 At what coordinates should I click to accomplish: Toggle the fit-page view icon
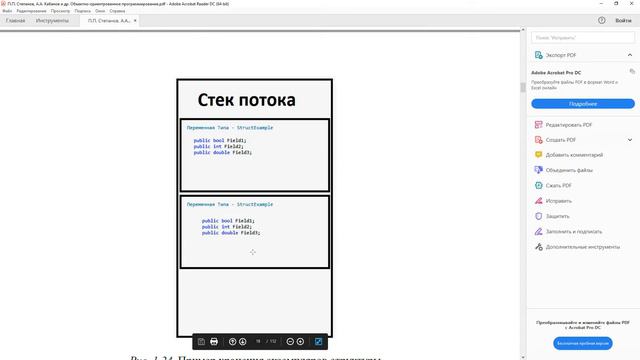(x=318, y=342)
